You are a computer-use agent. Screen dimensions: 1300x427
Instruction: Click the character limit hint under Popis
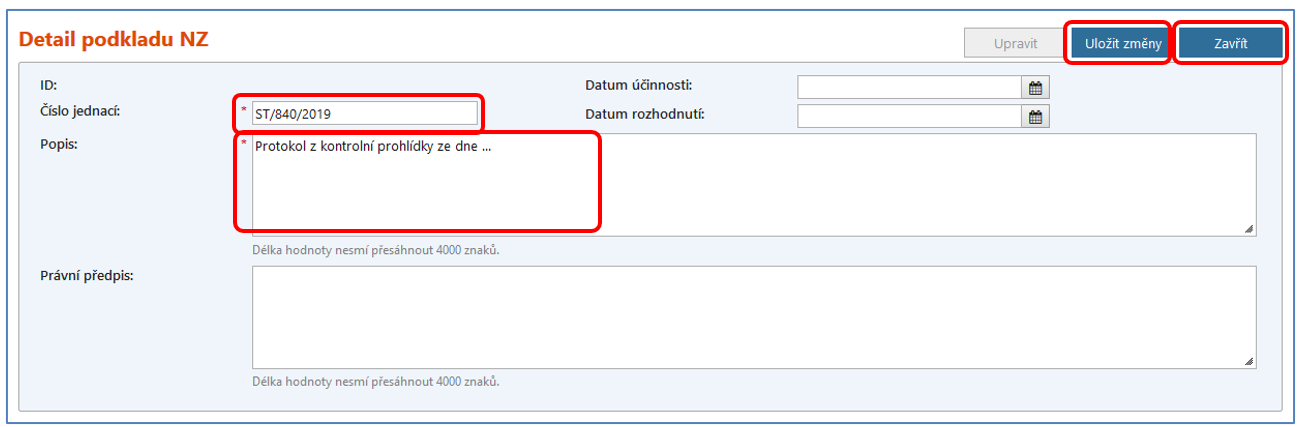pos(376,250)
